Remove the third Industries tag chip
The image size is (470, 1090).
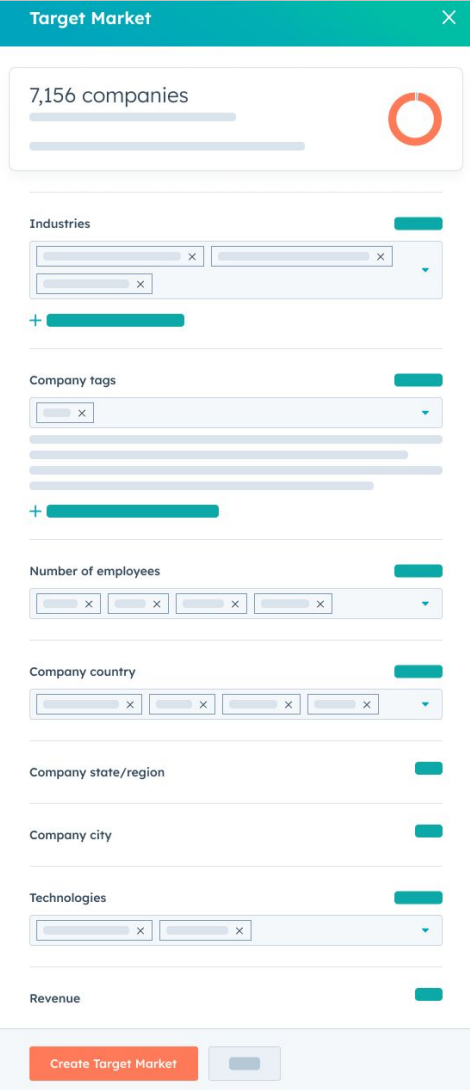(140, 284)
